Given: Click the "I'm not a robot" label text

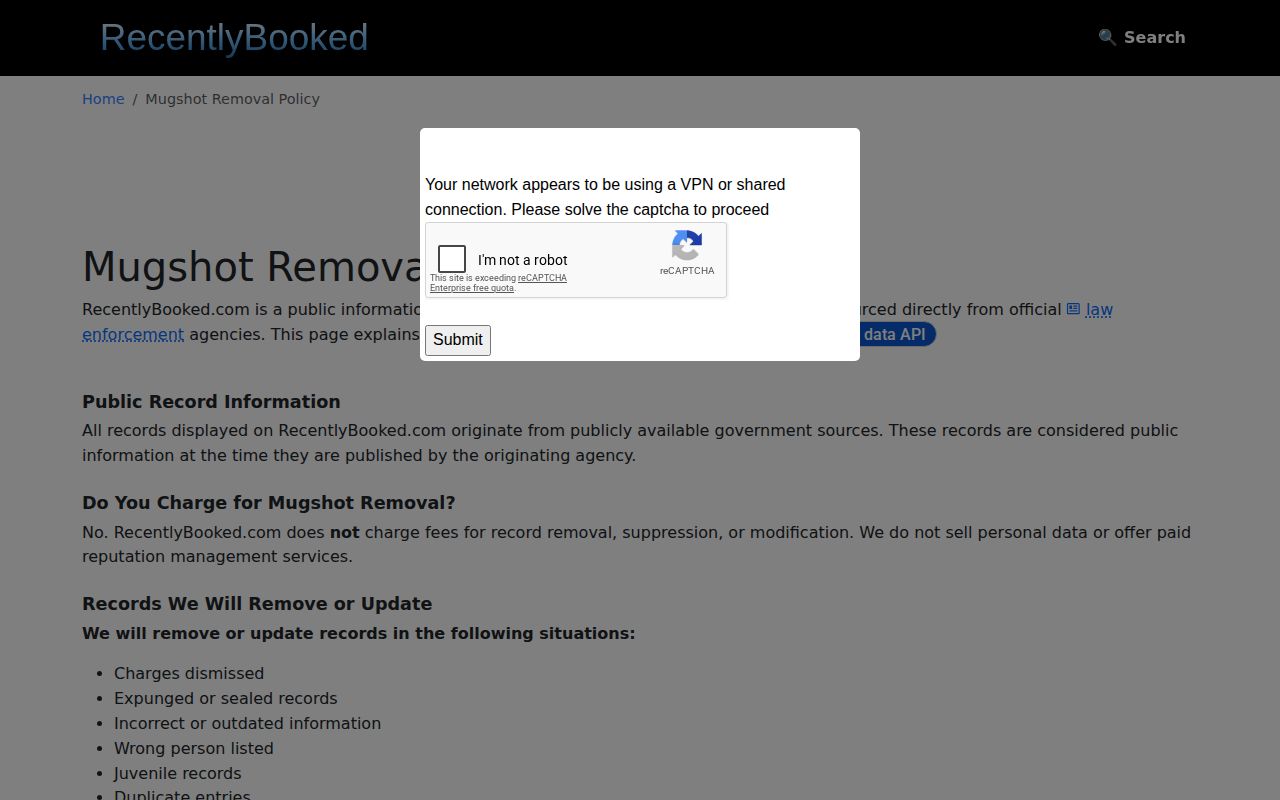Looking at the screenshot, I should [522, 260].
